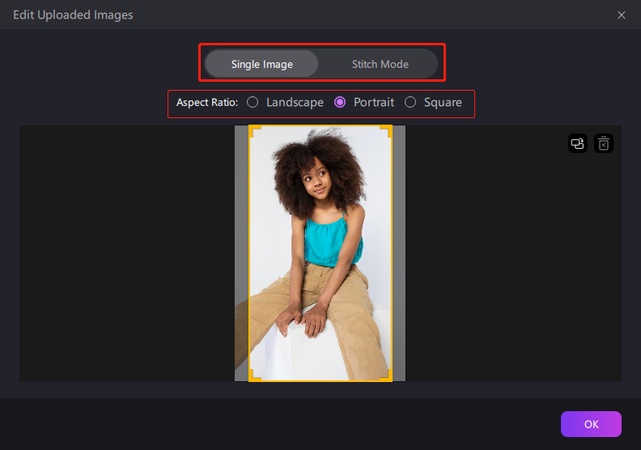Click the bottom-right crop corner handle
641x450 pixels.
388,377
